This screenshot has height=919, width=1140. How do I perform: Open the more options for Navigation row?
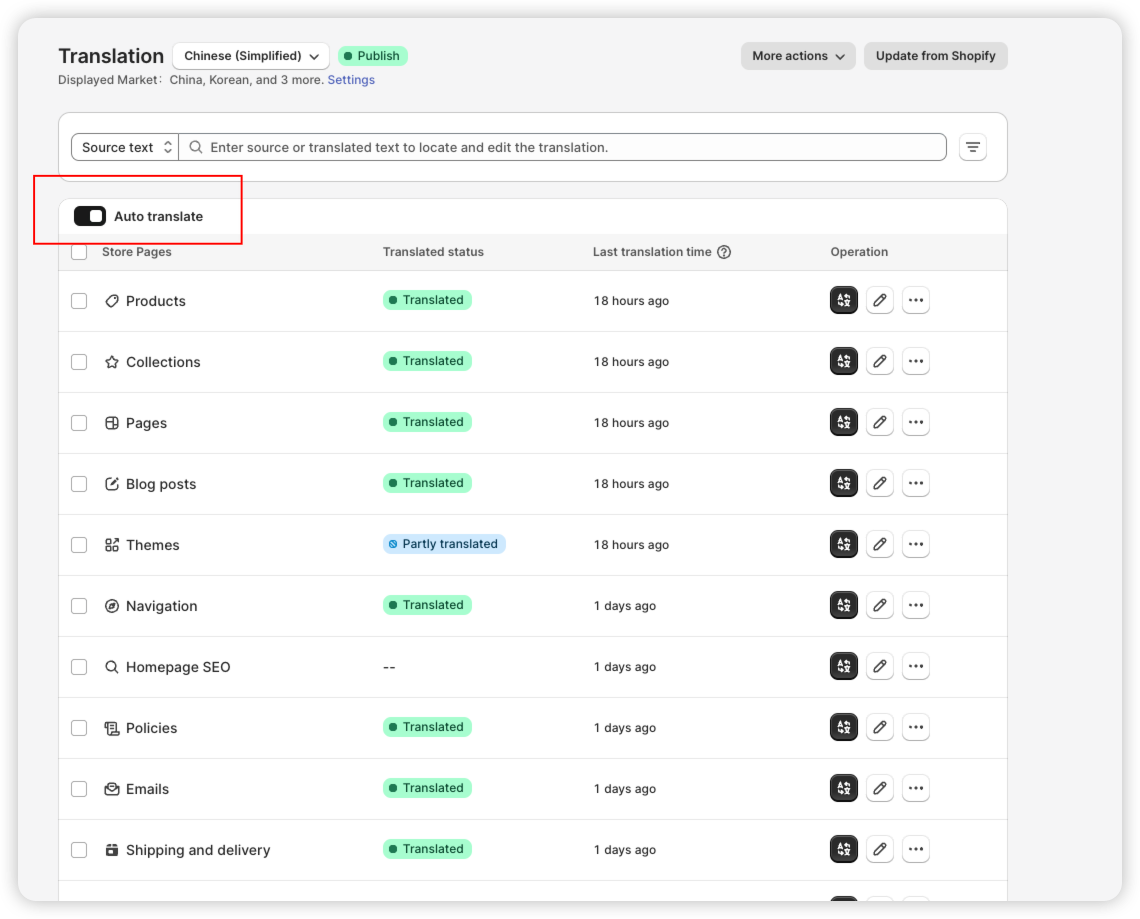(915, 606)
